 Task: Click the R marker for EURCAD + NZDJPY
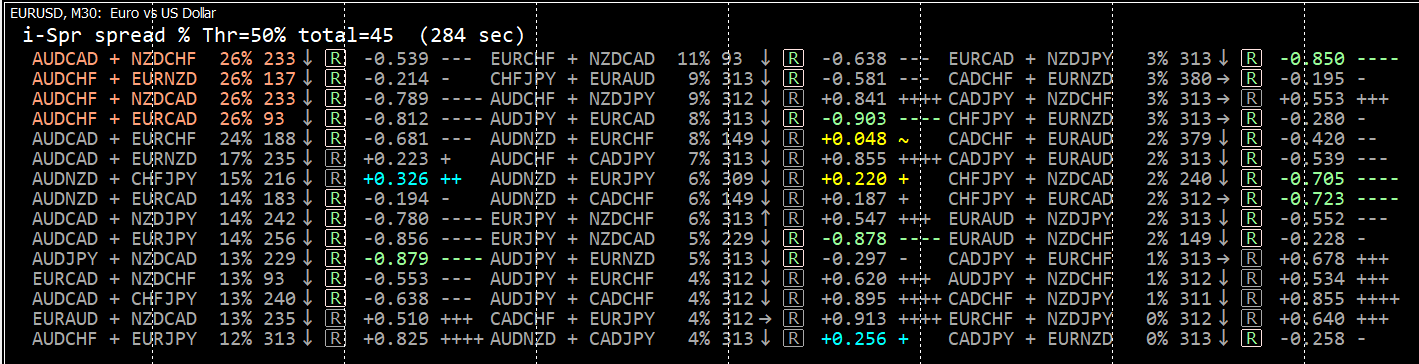1250,59
